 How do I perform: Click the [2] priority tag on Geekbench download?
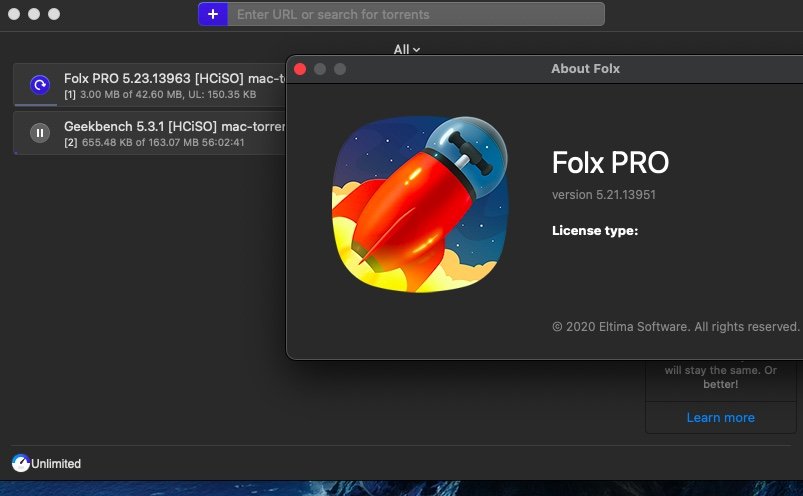click(x=71, y=143)
